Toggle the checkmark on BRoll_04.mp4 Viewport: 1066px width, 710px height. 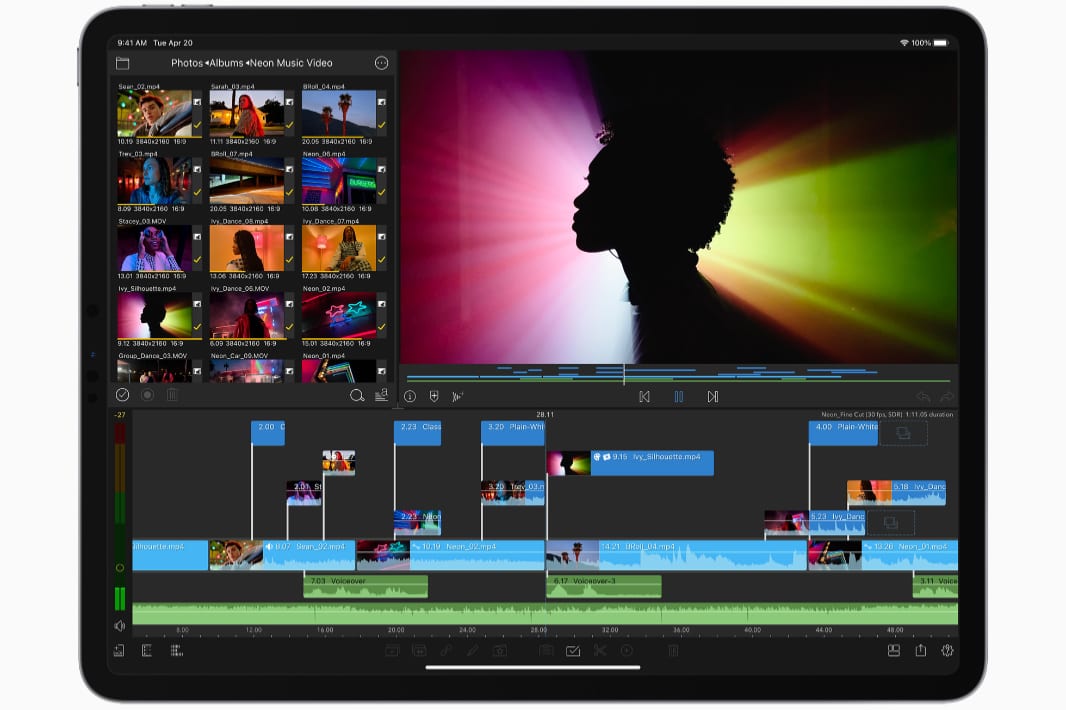click(381, 125)
